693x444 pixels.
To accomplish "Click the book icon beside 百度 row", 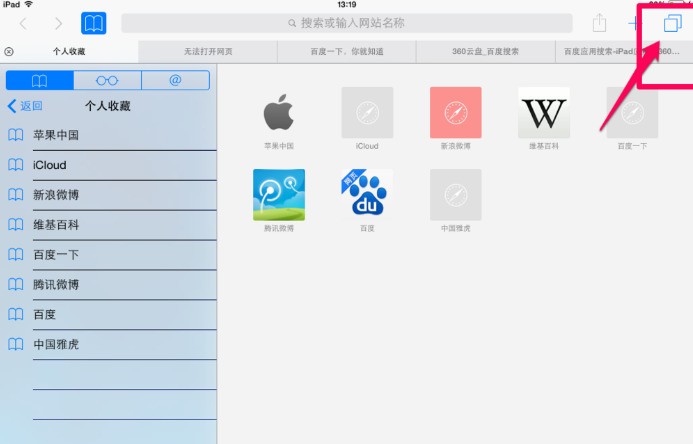I will [x=15, y=314].
